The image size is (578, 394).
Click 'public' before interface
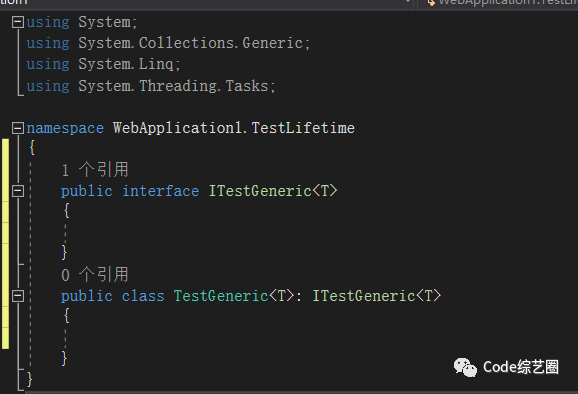pyautogui.click(x=87, y=191)
